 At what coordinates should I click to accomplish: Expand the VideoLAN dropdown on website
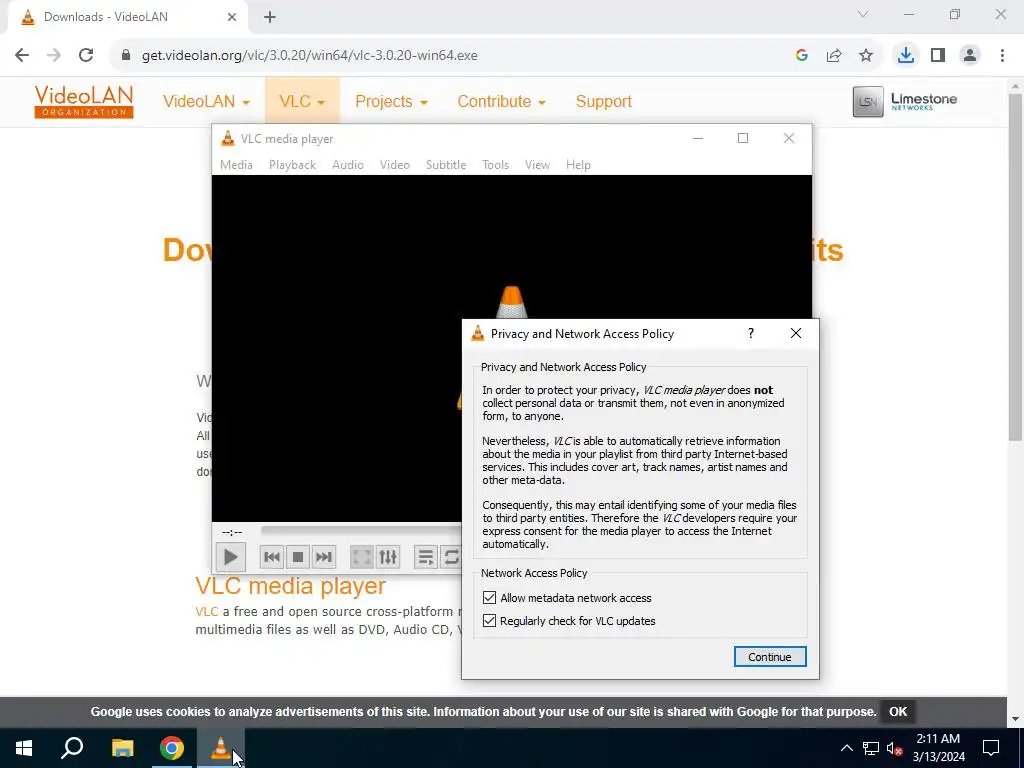coord(206,102)
